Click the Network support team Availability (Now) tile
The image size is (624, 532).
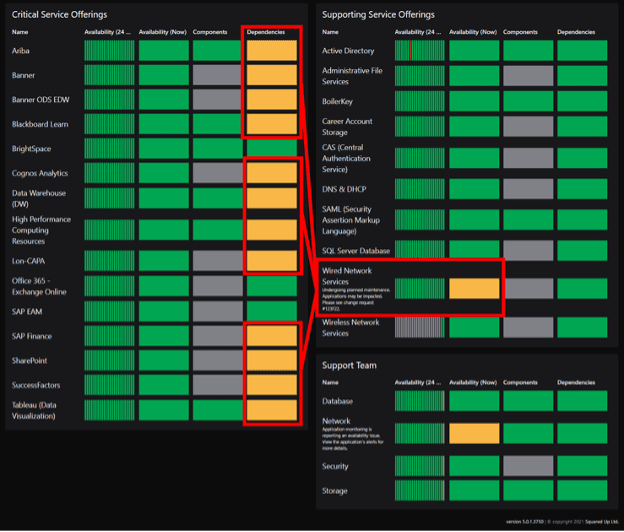click(474, 433)
